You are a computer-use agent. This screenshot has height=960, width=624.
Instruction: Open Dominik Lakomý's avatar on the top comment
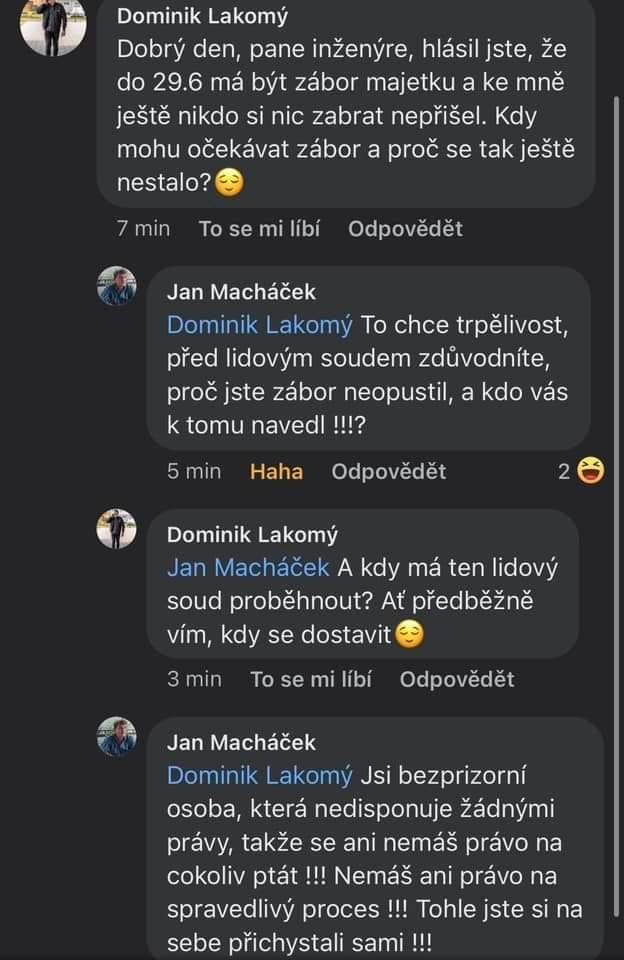click(53, 24)
